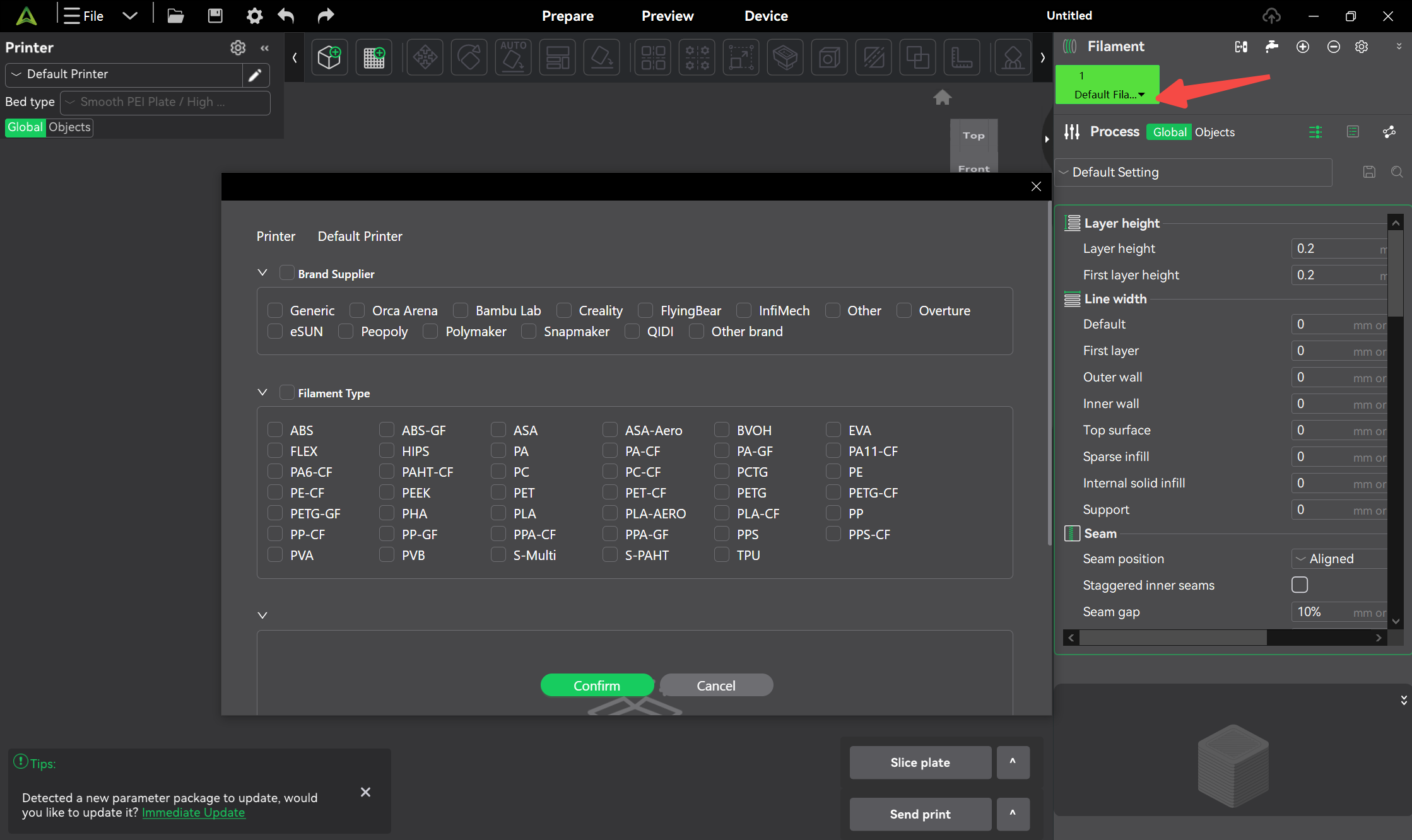
Task: Click the filament sync icon
Action: [1241, 47]
